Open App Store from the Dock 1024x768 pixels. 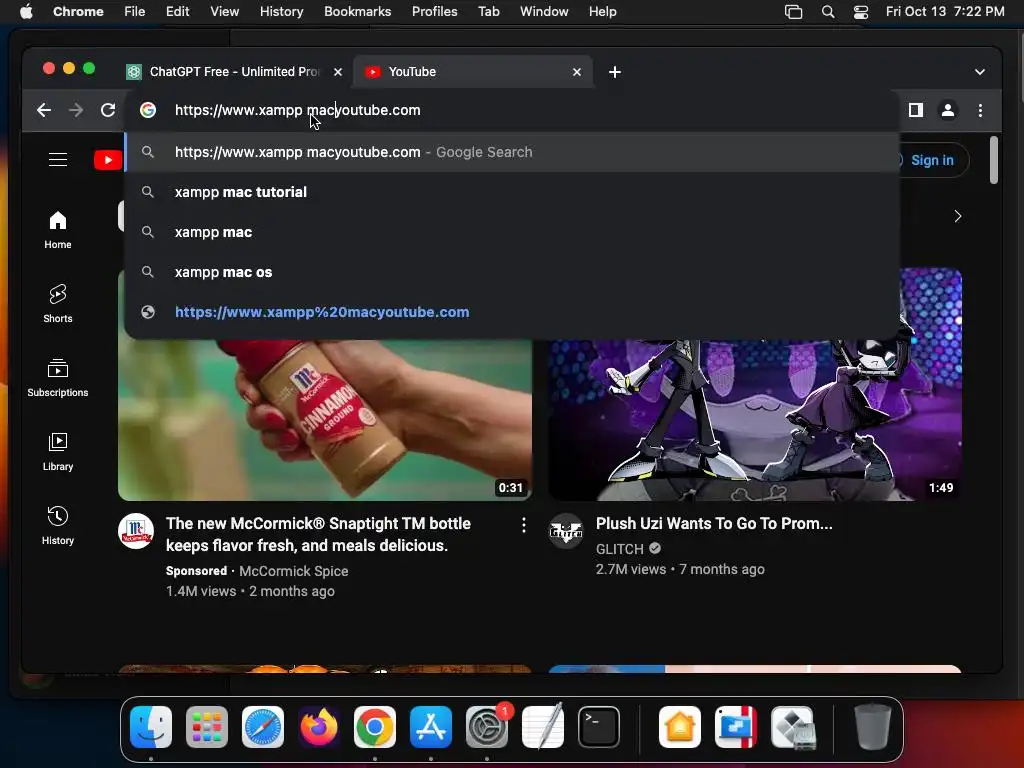(x=431, y=727)
